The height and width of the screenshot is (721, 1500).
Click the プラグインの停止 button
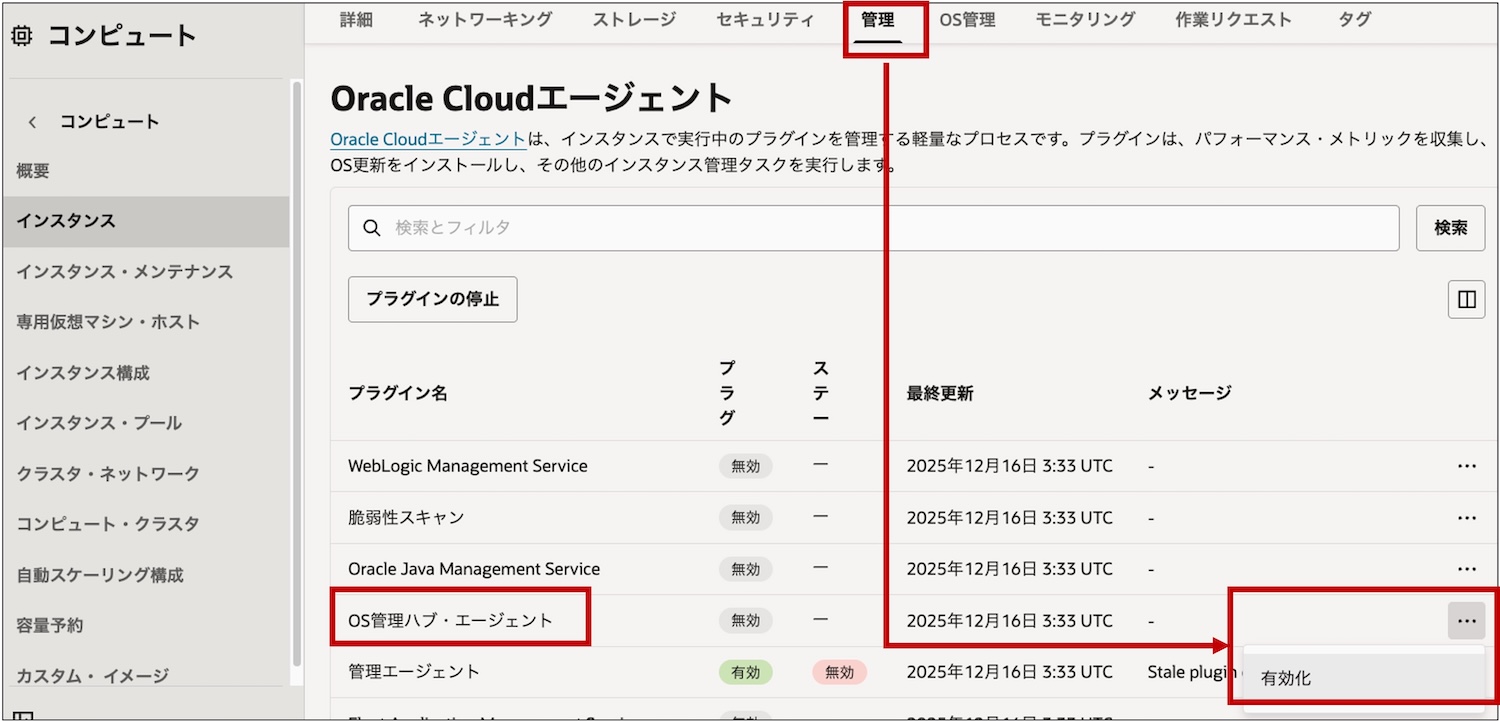[x=432, y=299]
